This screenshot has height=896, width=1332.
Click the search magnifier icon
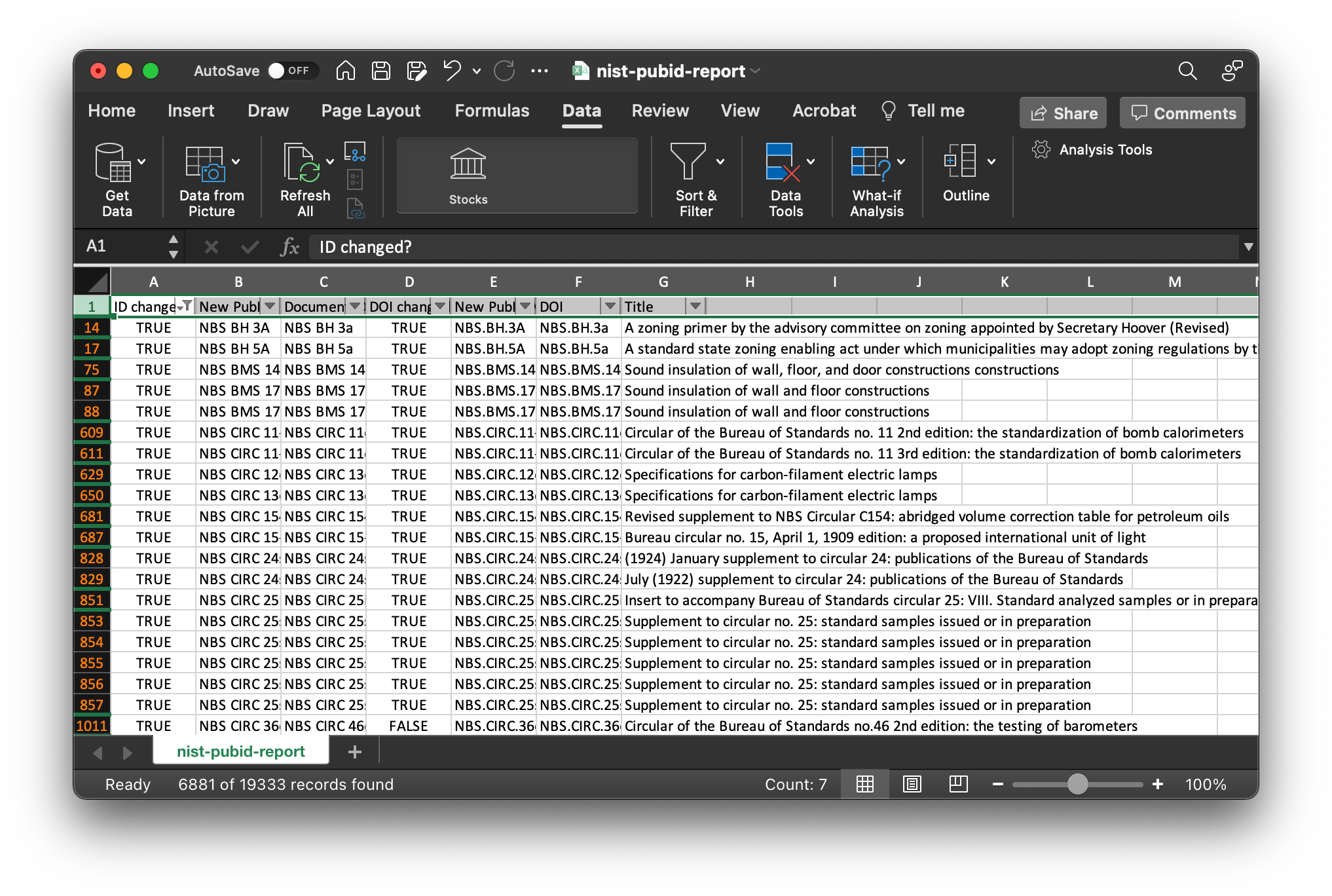[1187, 71]
